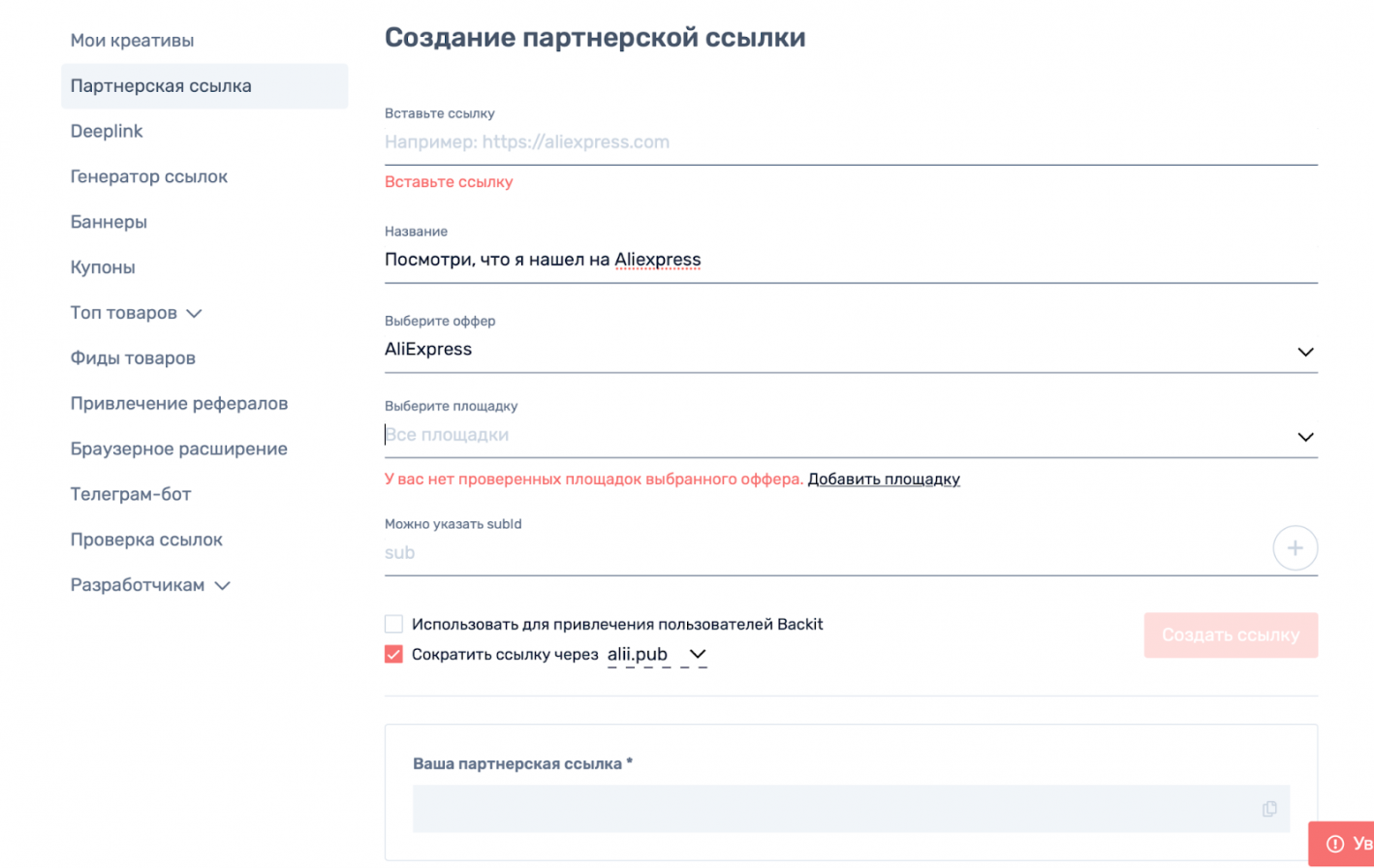Open Мои креативы in sidebar
1374x868 pixels.
coord(132,41)
